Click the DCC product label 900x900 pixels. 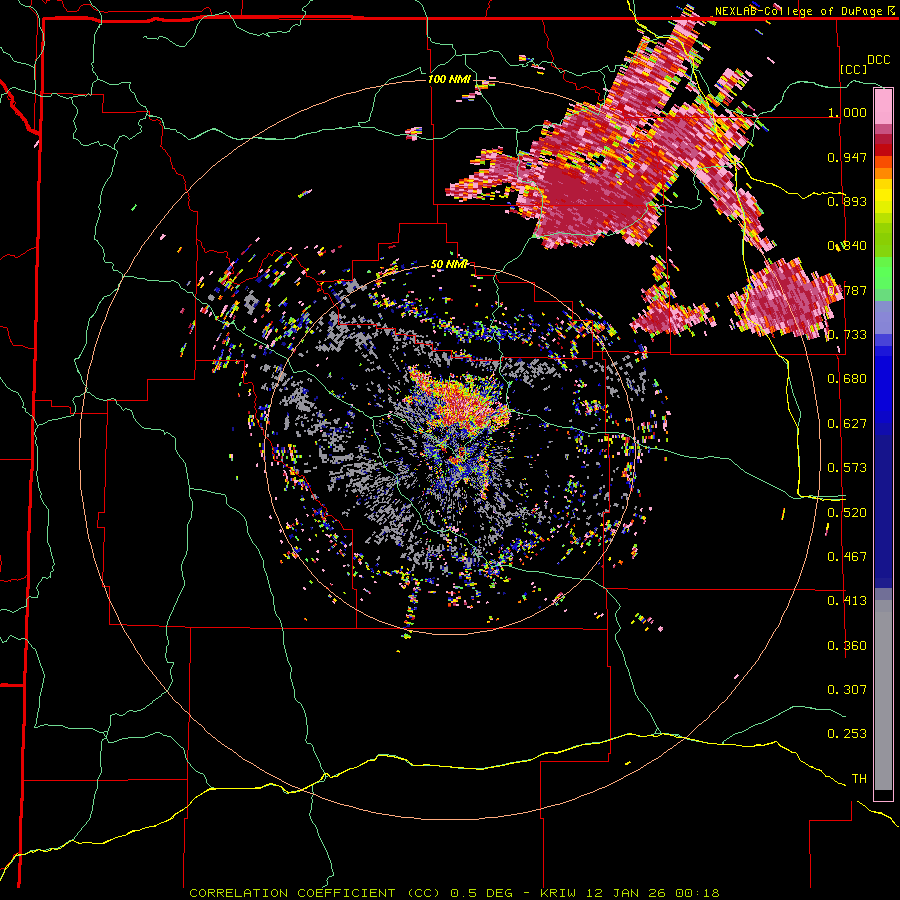click(x=878, y=60)
